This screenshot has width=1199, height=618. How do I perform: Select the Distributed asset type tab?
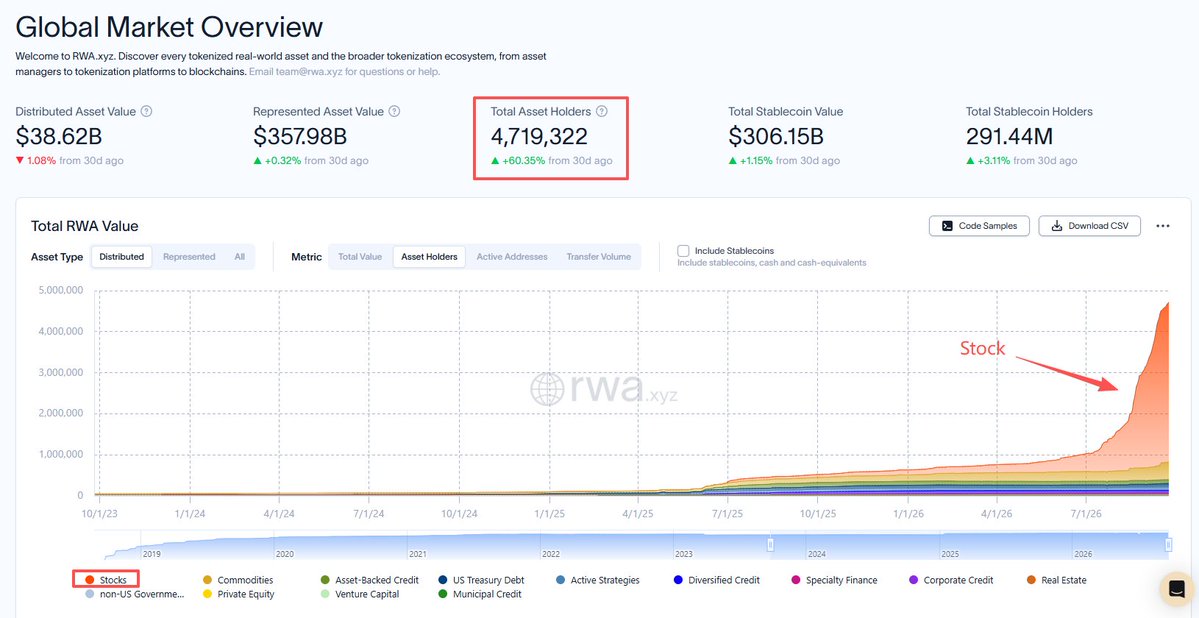[x=122, y=257]
